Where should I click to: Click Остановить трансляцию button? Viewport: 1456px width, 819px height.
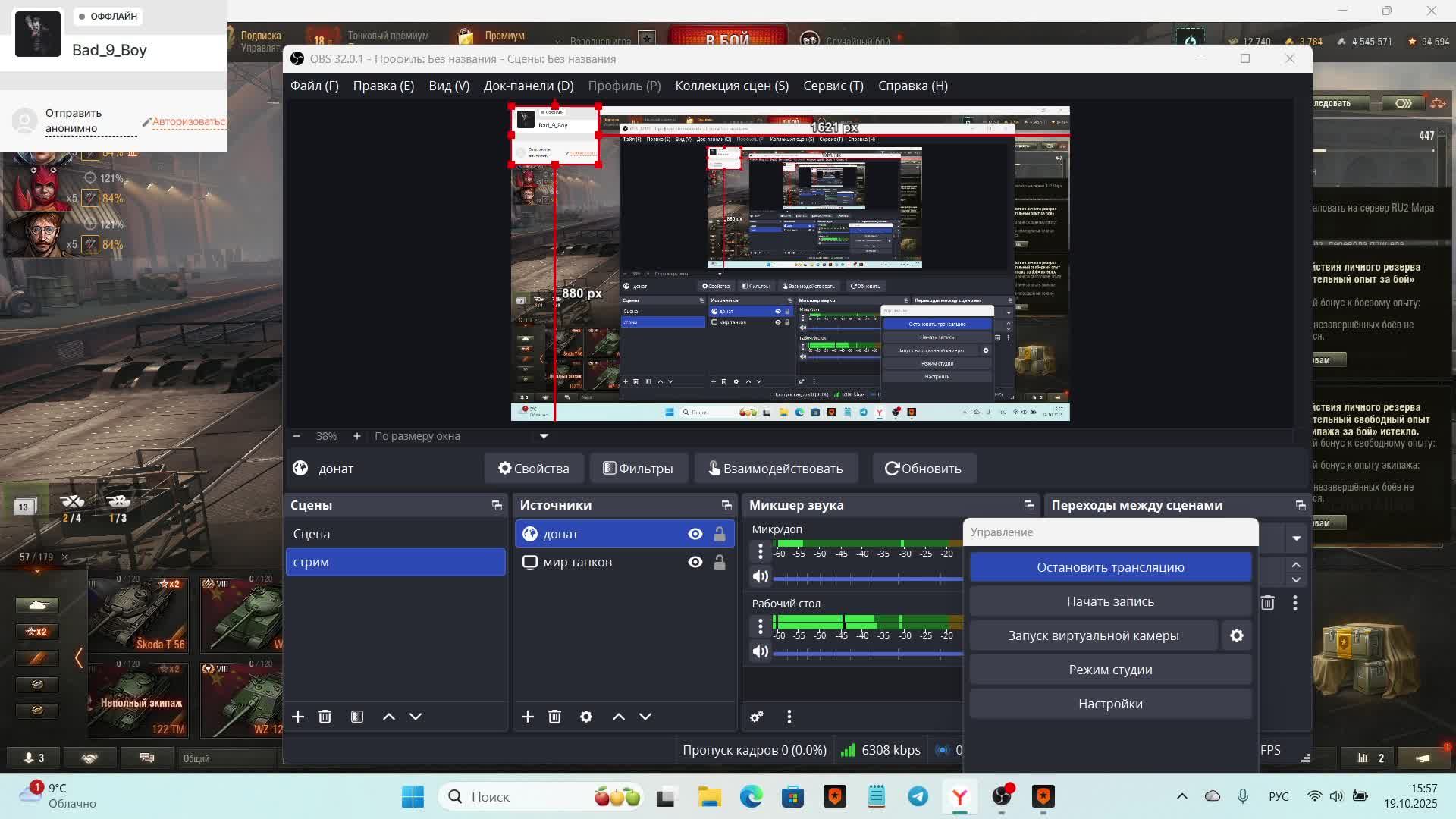click(x=1110, y=567)
